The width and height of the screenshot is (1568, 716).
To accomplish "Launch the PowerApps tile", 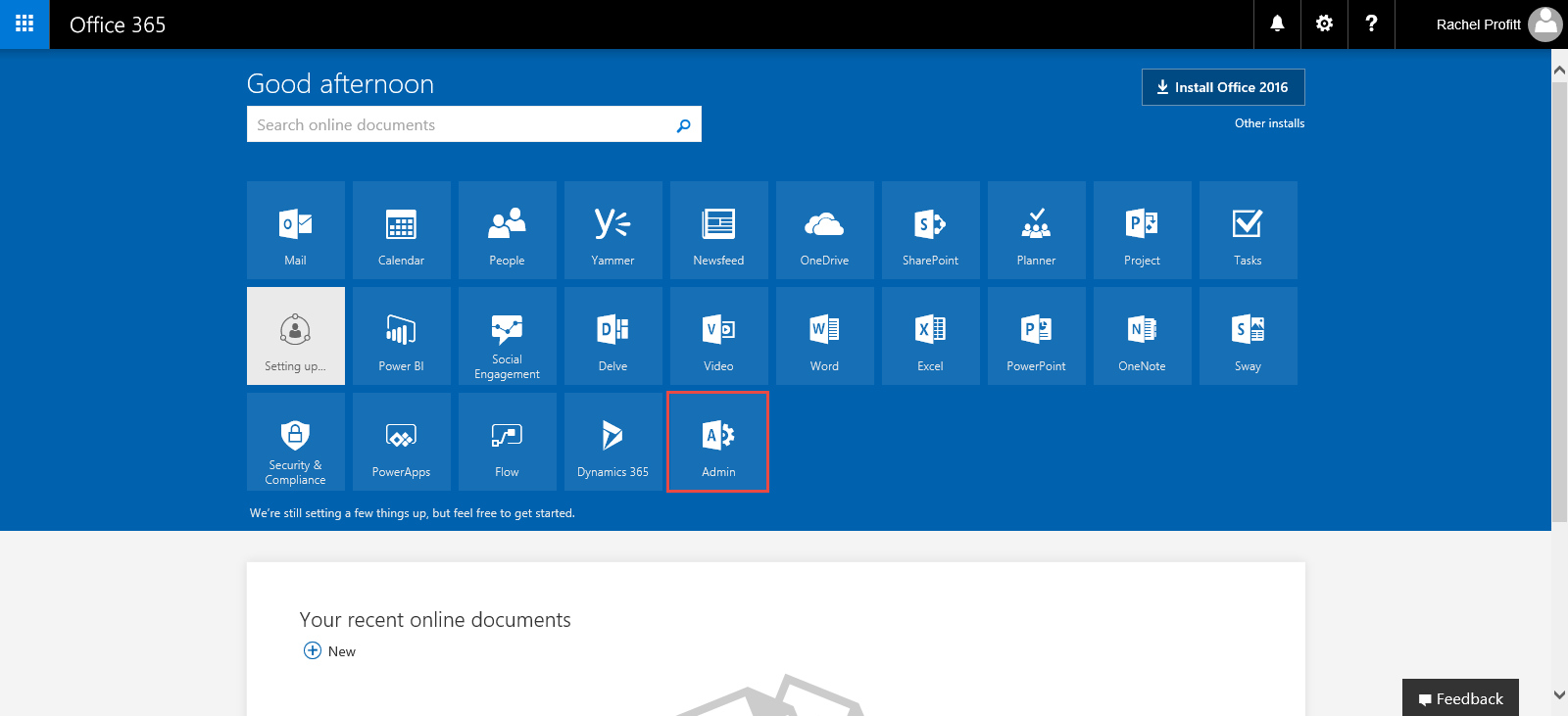I will pyautogui.click(x=402, y=442).
